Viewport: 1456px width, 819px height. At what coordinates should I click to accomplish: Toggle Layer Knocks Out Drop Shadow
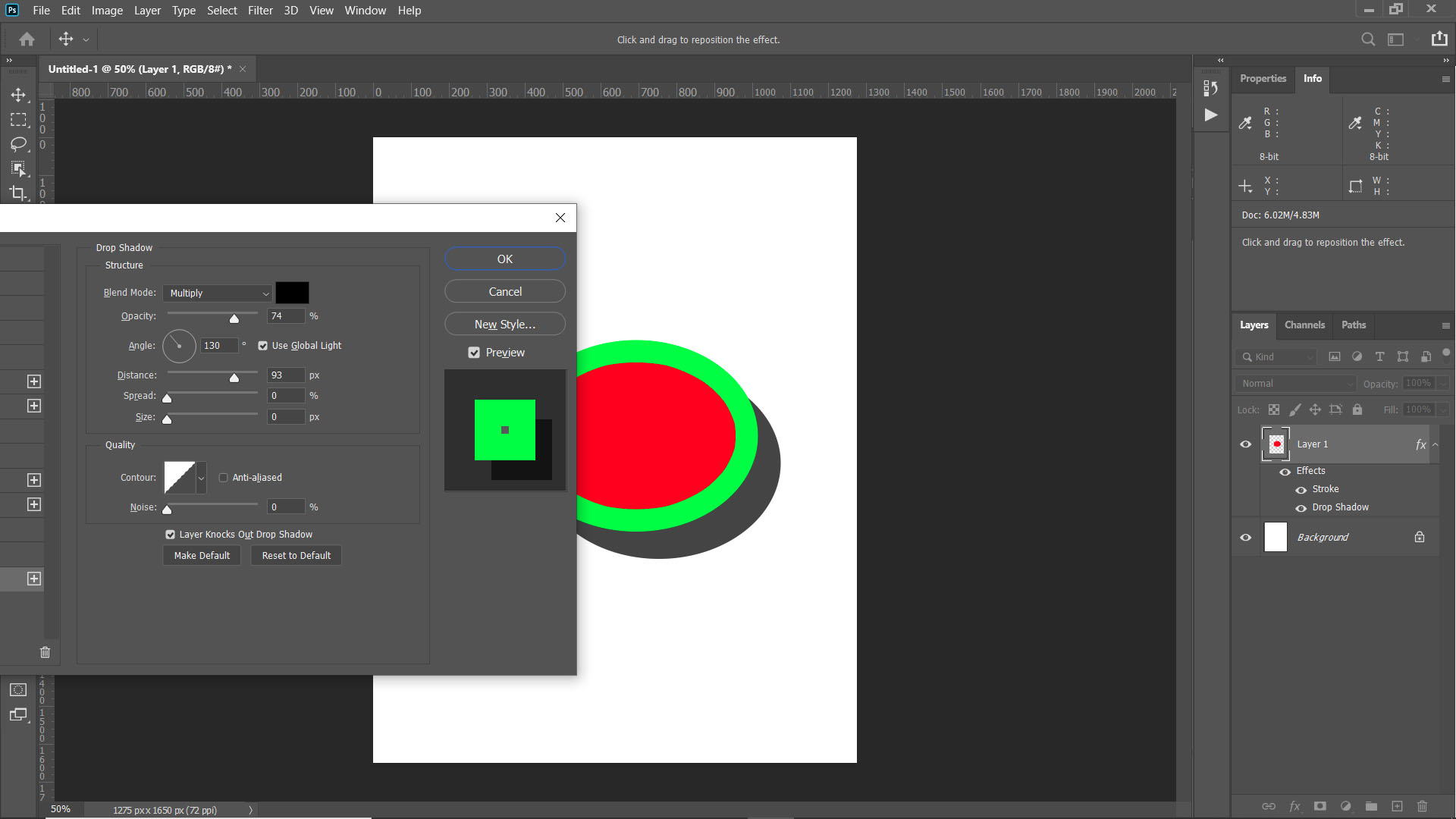point(171,534)
